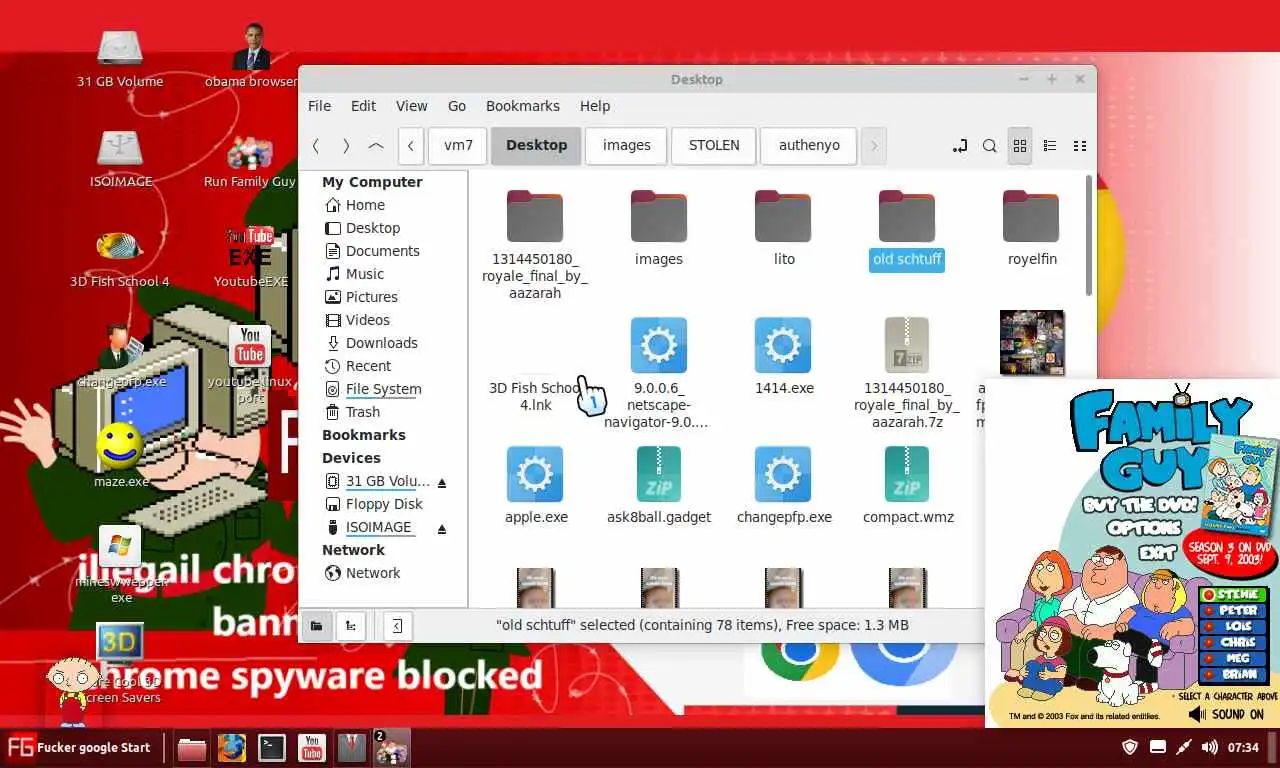The height and width of the screenshot is (768, 1280).
Task: Go back using the toolbar back arrow
Action: pyautogui.click(x=316, y=145)
